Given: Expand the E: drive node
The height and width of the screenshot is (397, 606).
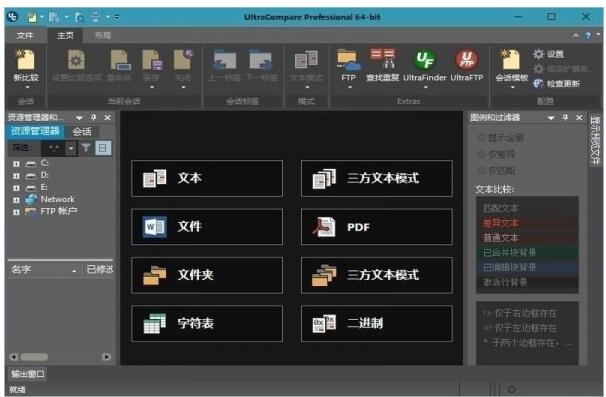Looking at the screenshot, I should 16,188.
